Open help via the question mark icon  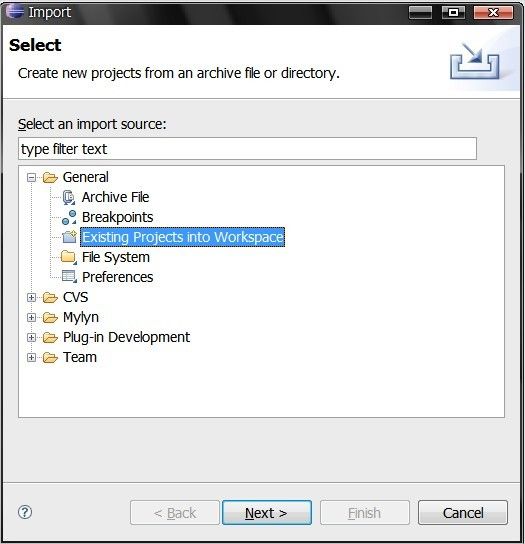click(x=25, y=512)
